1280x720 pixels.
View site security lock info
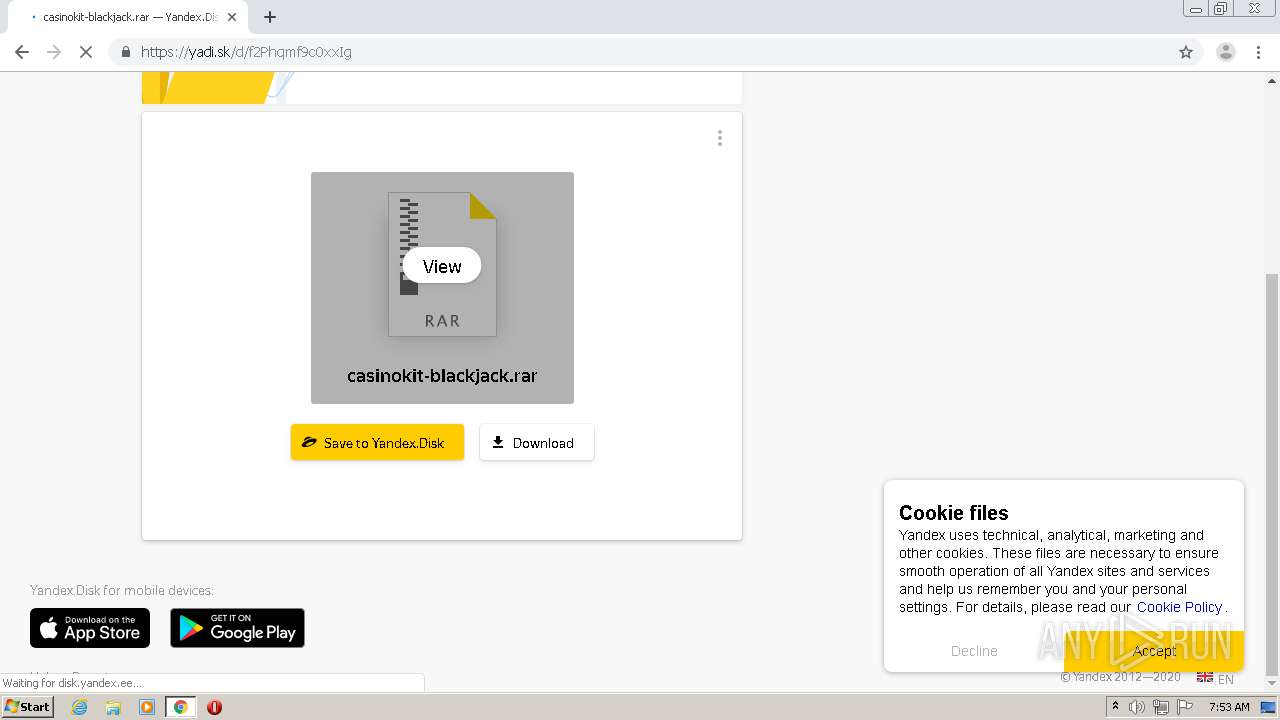point(125,52)
